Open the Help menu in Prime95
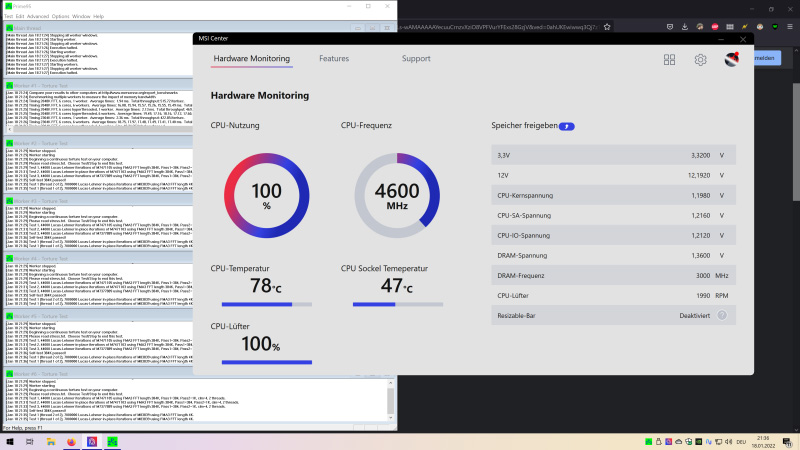The width and height of the screenshot is (800, 450). [x=98, y=16]
